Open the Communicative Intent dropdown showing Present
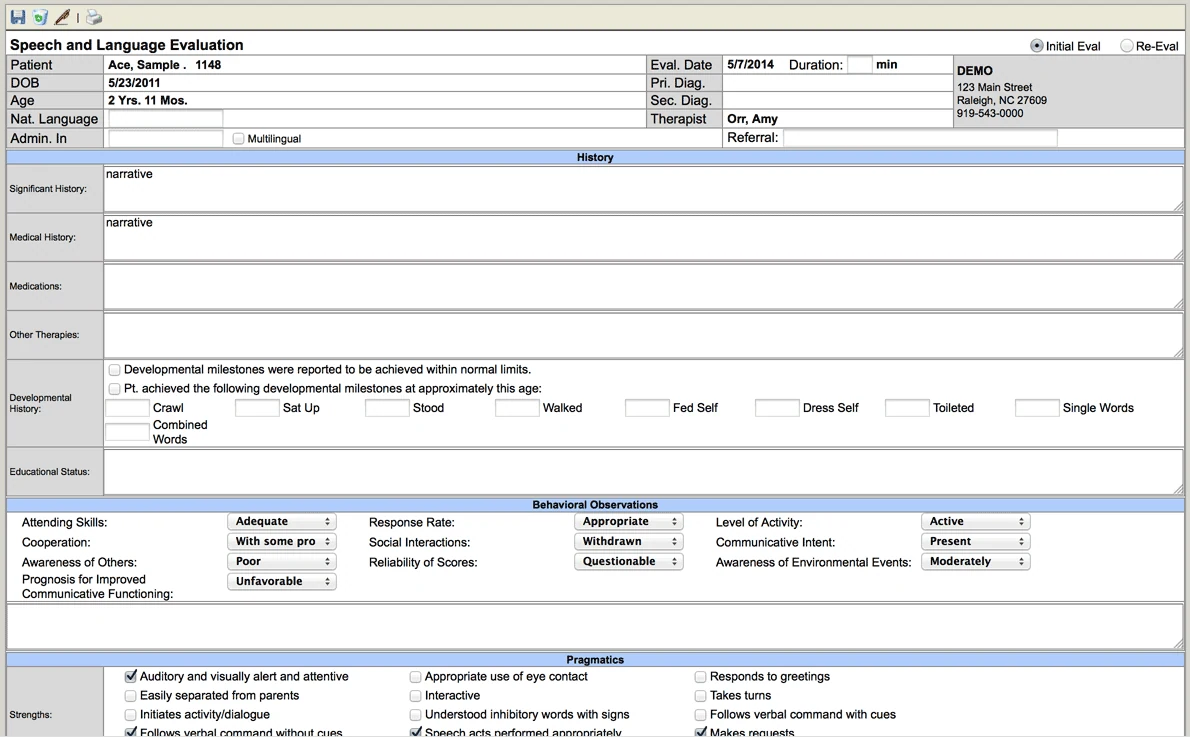The image size is (1190, 737). click(x=975, y=541)
